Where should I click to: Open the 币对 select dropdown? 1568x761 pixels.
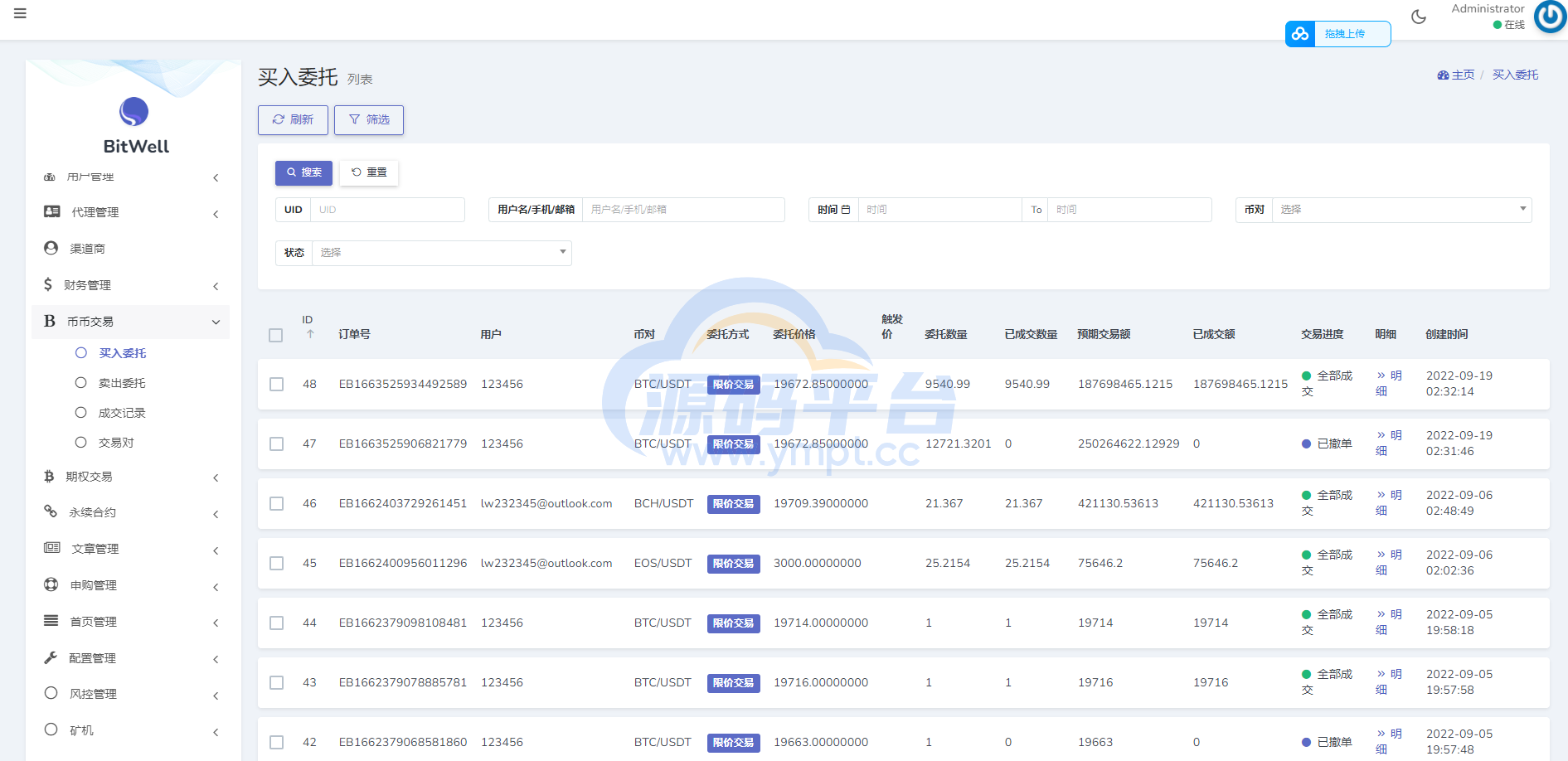pos(1401,210)
